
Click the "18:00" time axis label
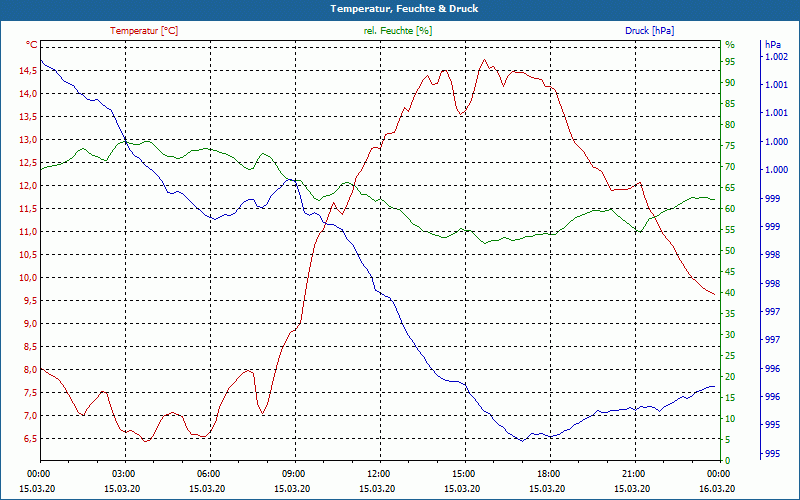[548, 473]
